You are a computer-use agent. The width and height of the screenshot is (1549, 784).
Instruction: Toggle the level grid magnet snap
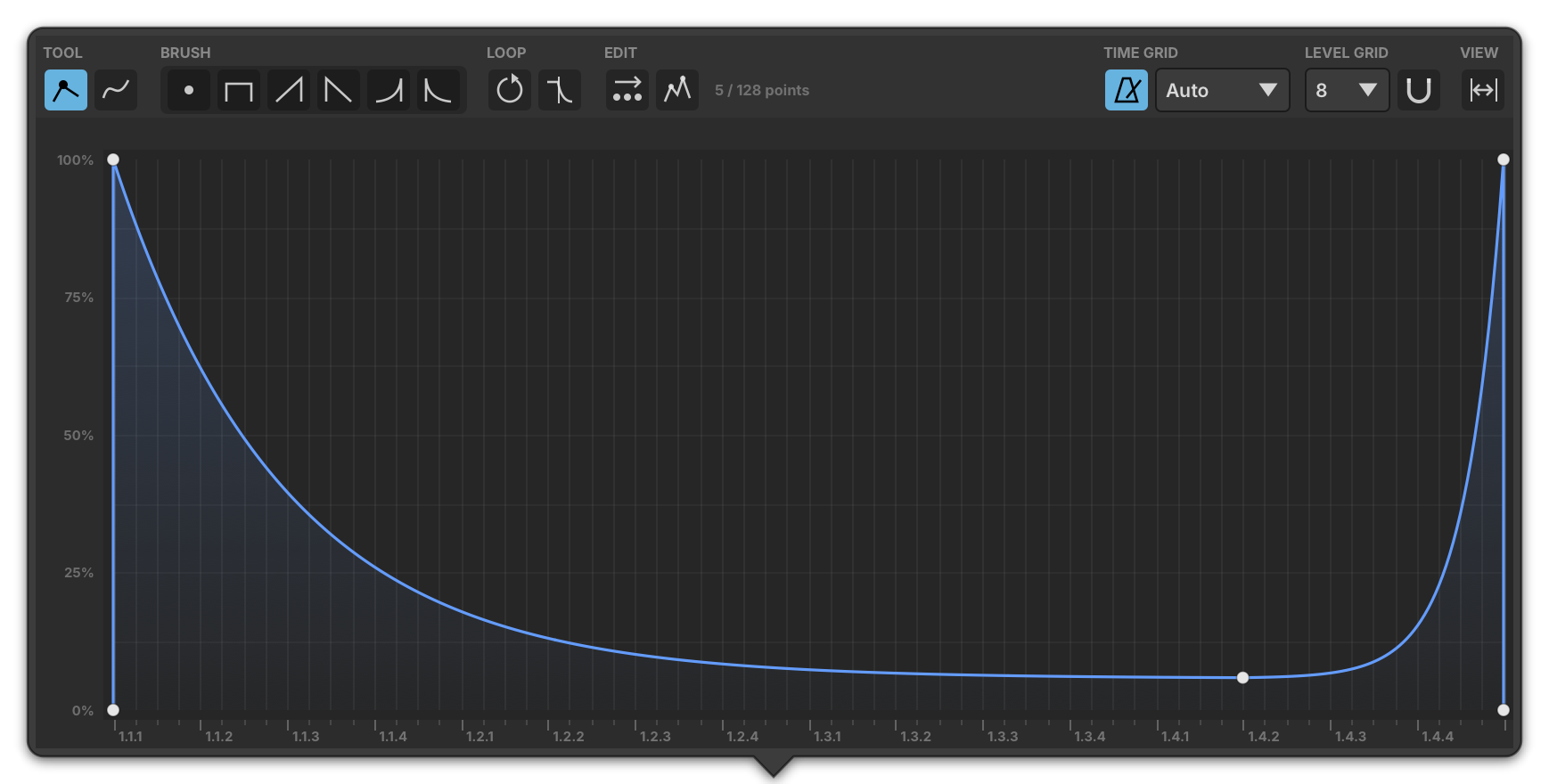(1419, 90)
